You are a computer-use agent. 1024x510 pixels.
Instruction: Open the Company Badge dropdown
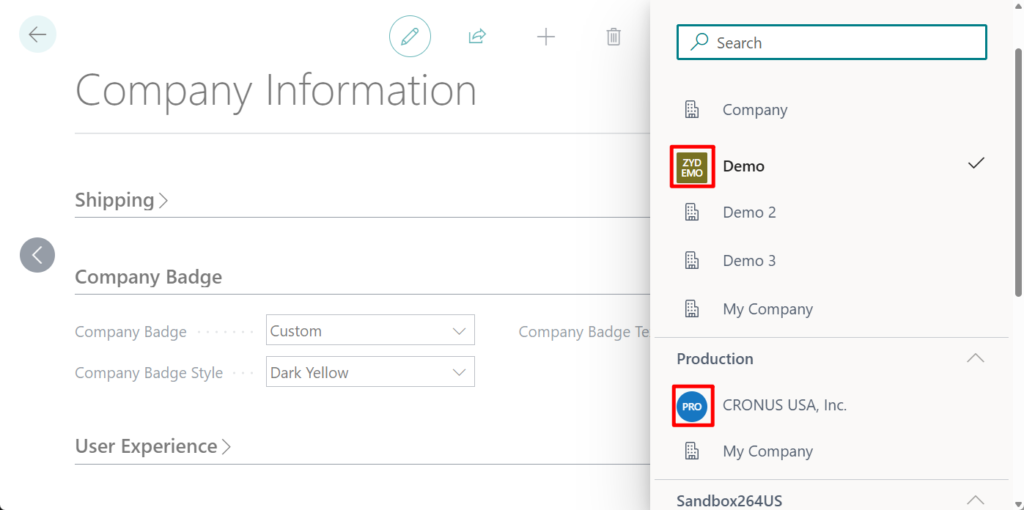pyautogui.click(x=370, y=331)
